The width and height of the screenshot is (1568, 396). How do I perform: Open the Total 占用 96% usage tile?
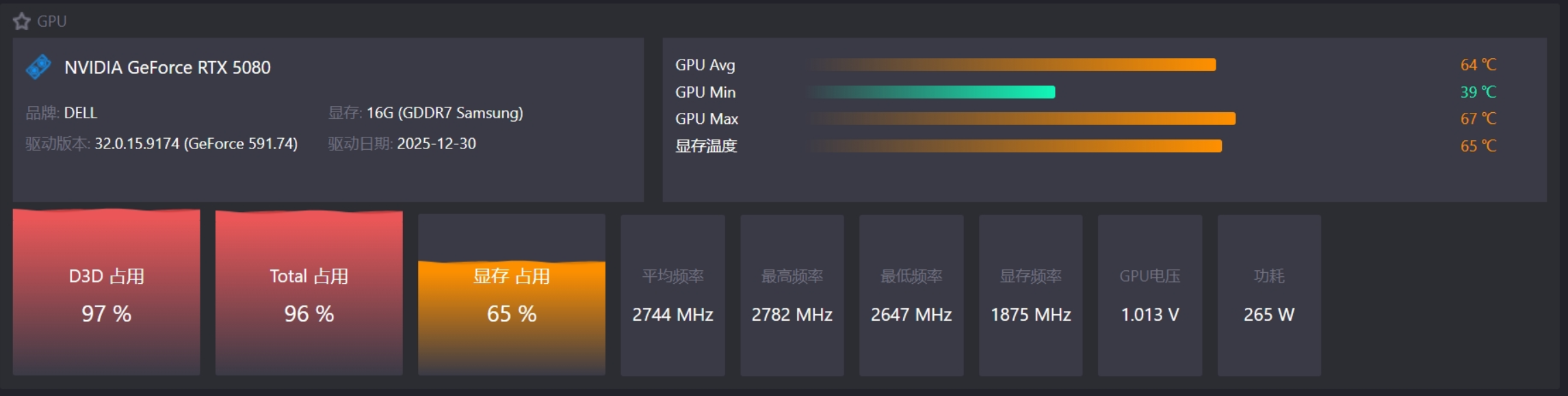point(309,294)
